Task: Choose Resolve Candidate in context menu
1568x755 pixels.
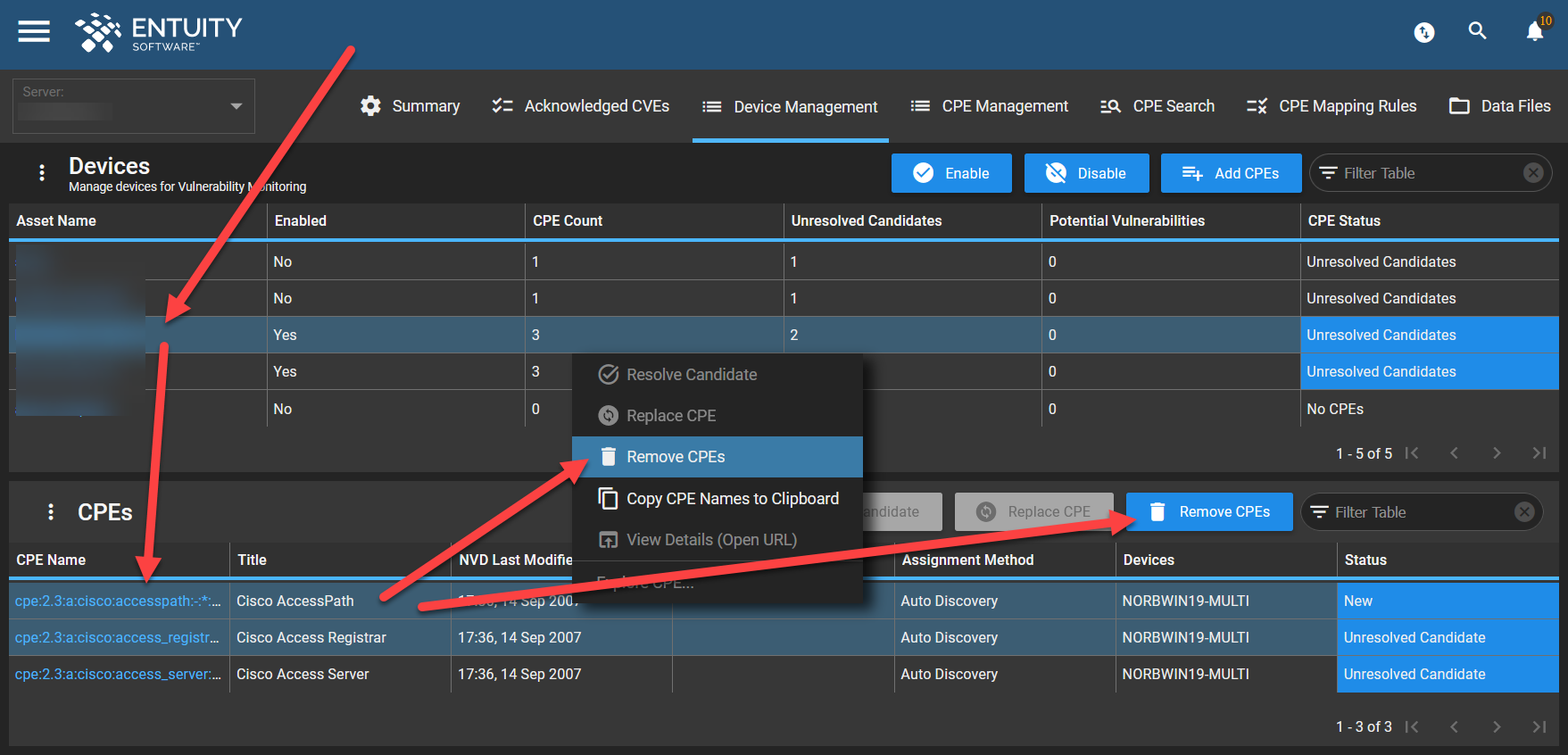Action: coord(718,375)
